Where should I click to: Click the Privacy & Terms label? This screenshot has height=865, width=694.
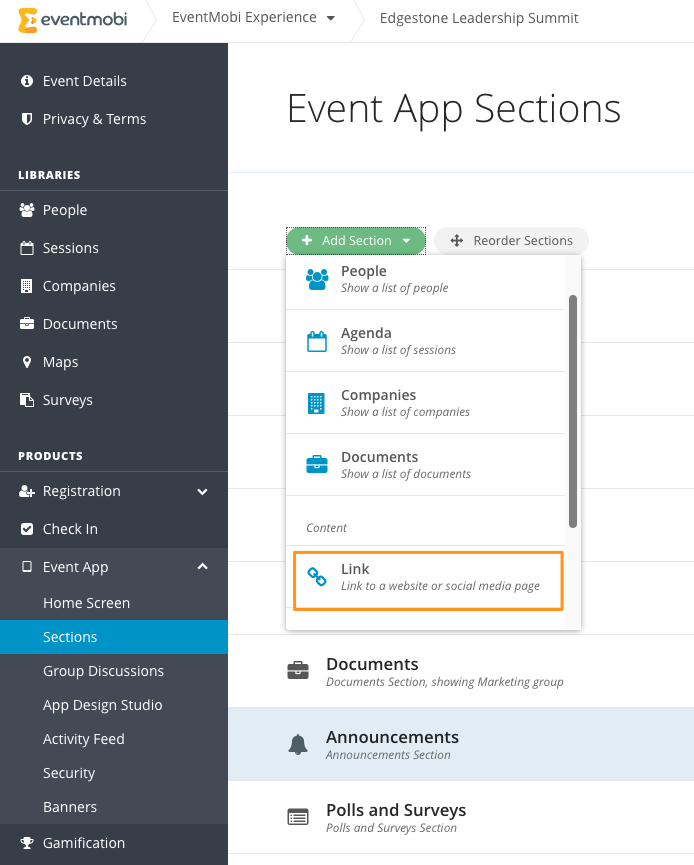[x=94, y=119]
